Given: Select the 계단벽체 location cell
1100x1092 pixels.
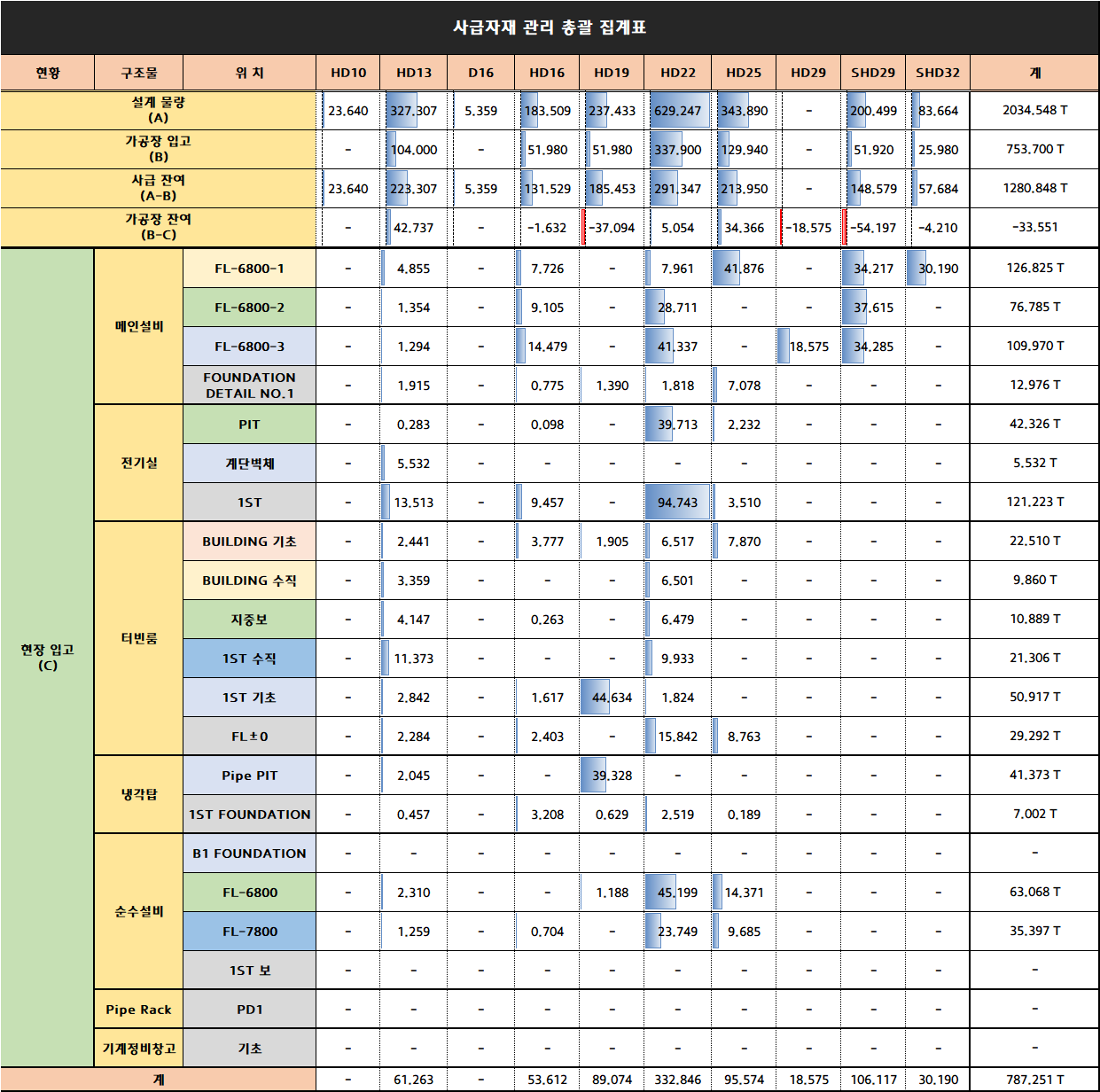Looking at the screenshot, I should pyautogui.click(x=250, y=464).
